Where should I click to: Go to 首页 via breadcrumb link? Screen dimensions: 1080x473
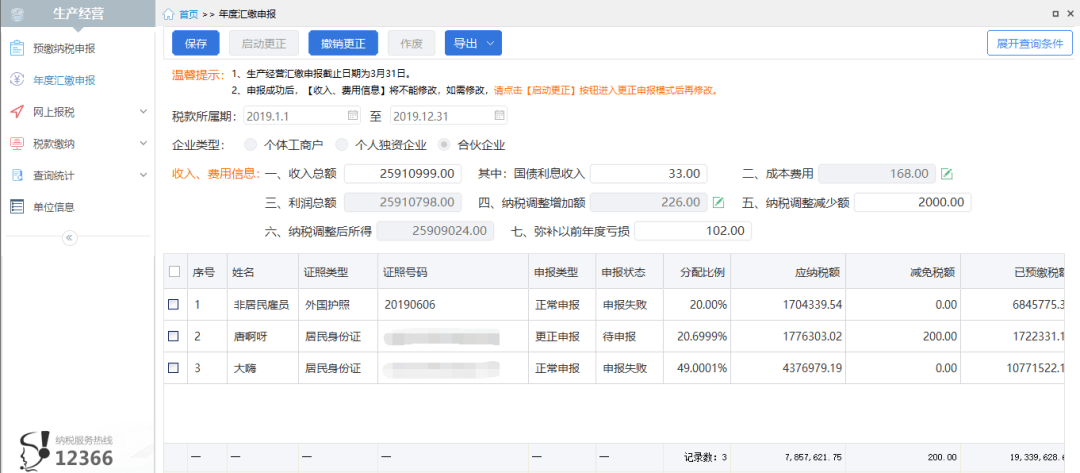coord(188,14)
